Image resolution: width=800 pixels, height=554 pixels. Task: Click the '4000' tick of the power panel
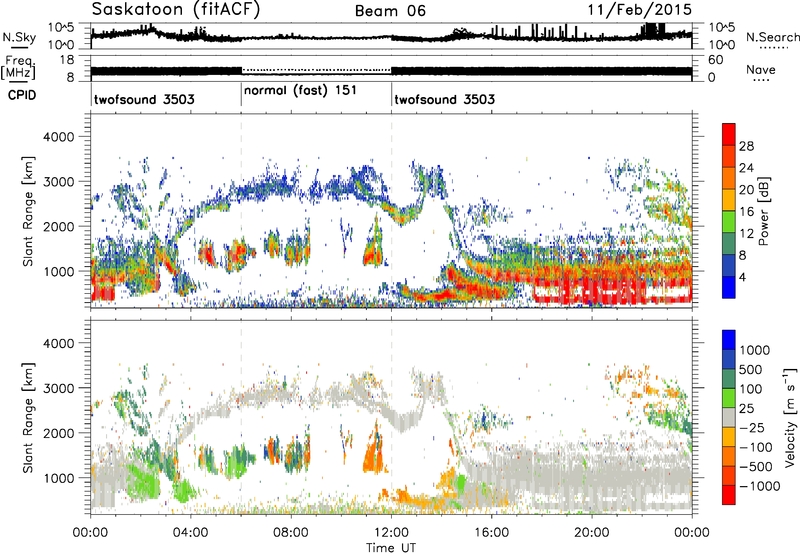tap(58, 137)
